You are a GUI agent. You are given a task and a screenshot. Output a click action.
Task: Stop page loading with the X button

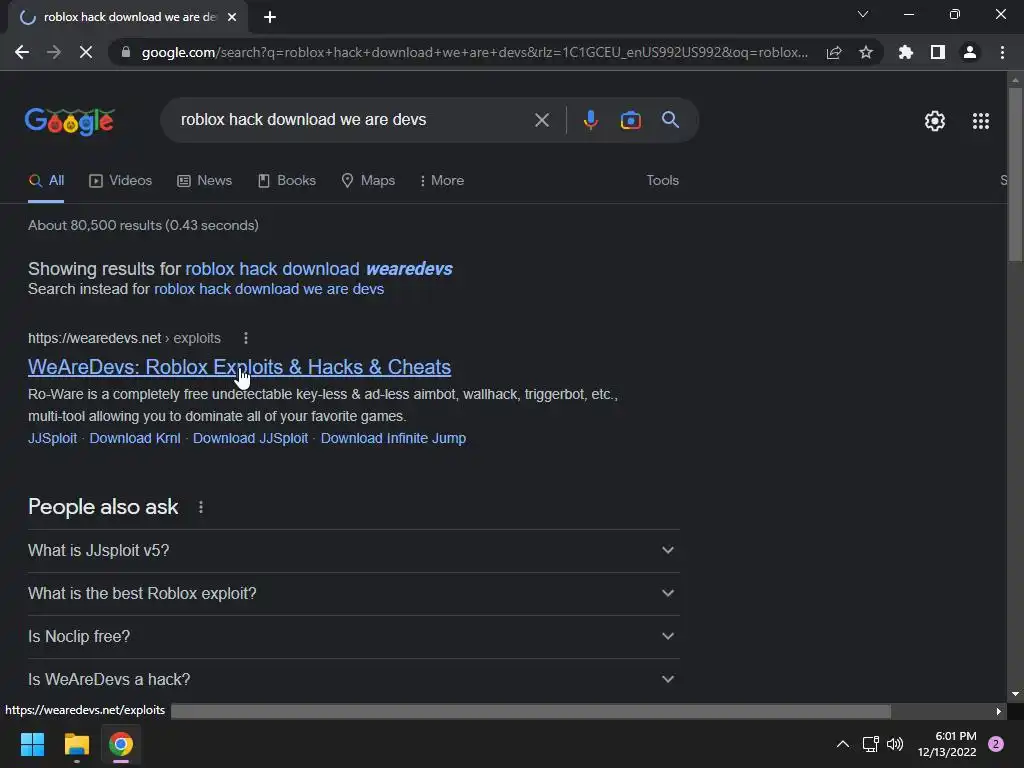click(x=86, y=52)
